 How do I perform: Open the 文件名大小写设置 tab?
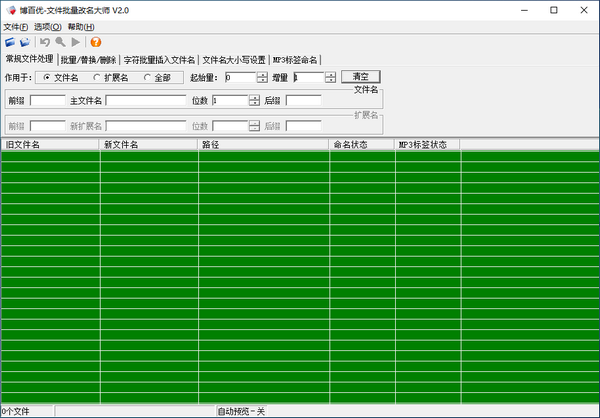coord(233,60)
